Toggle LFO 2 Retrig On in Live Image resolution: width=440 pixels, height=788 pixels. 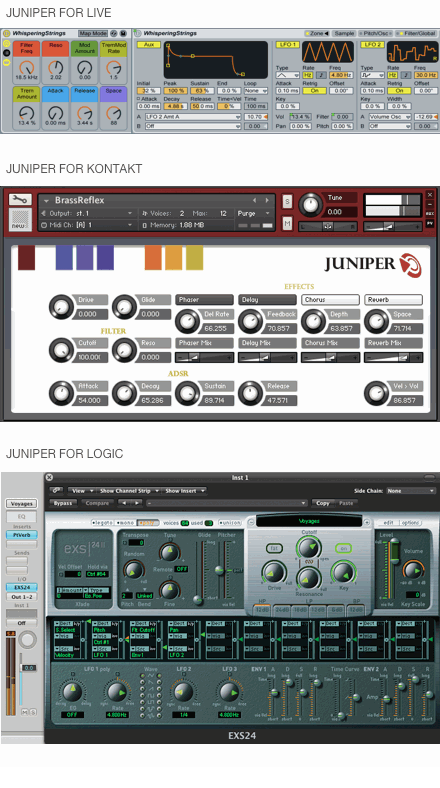[399, 91]
